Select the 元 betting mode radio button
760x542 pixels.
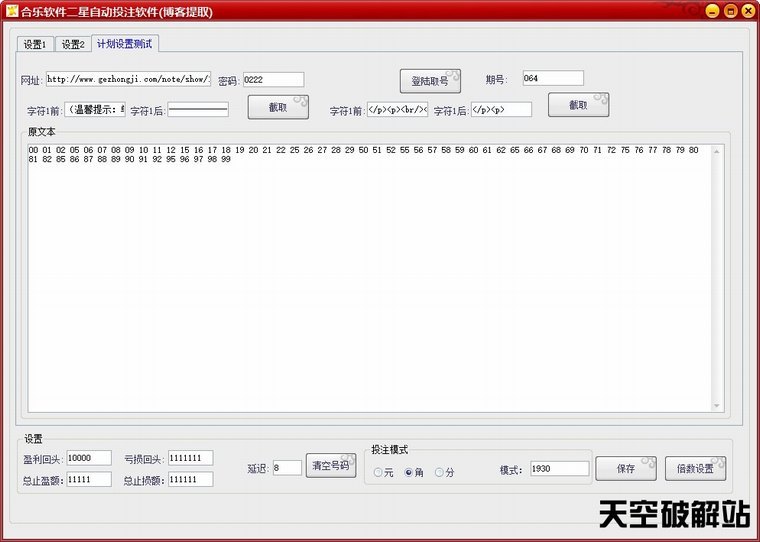point(378,472)
